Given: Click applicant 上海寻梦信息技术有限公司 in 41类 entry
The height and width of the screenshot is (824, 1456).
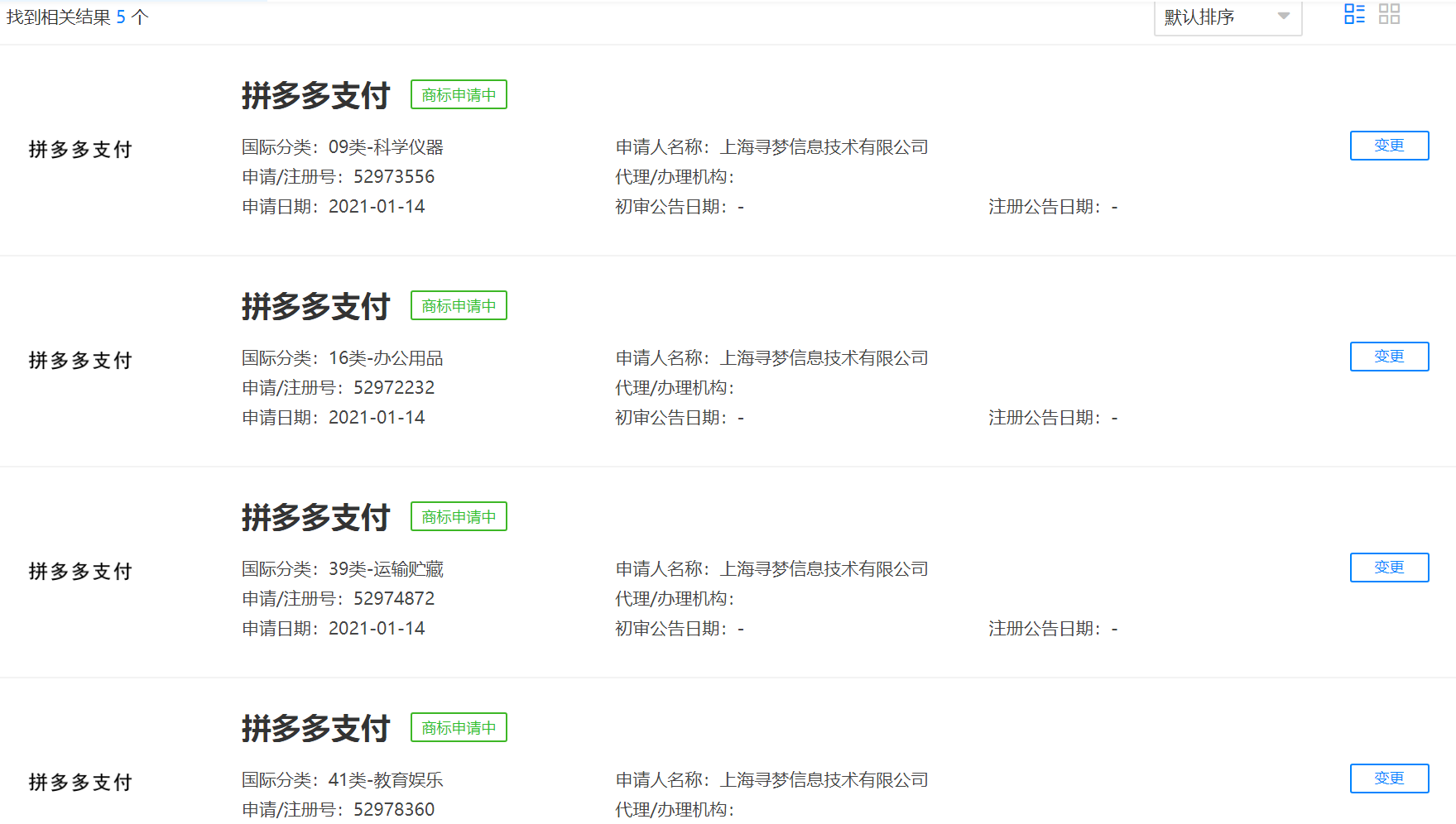Looking at the screenshot, I should [824, 780].
